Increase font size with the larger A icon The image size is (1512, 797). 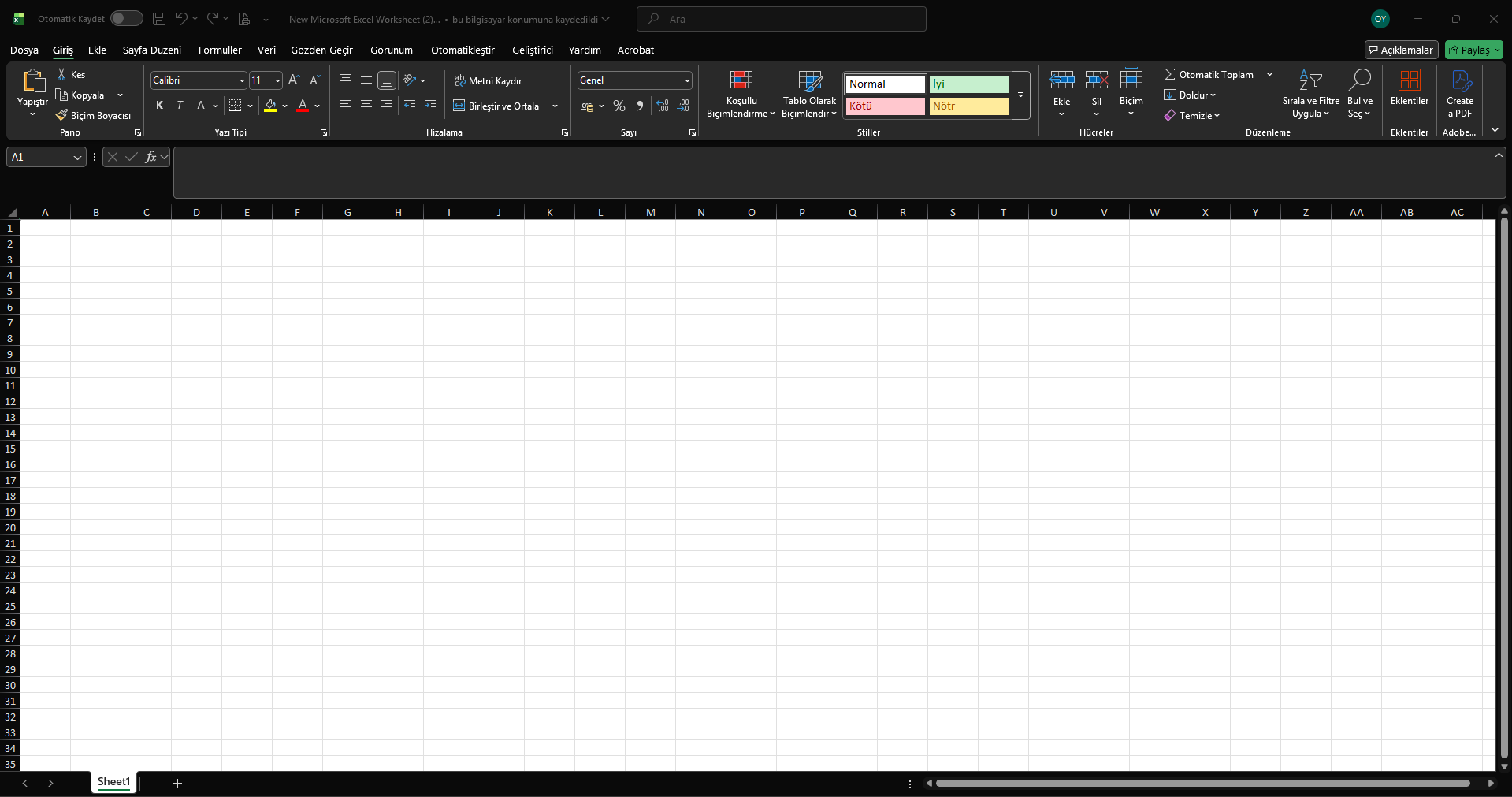tap(294, 80)
